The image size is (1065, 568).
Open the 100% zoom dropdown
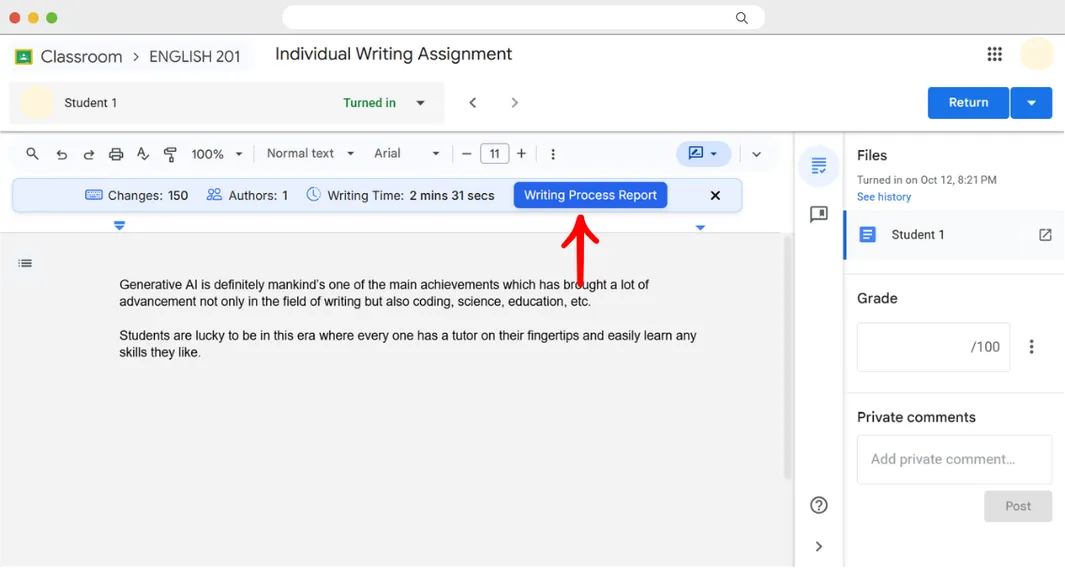pos(217,154)
